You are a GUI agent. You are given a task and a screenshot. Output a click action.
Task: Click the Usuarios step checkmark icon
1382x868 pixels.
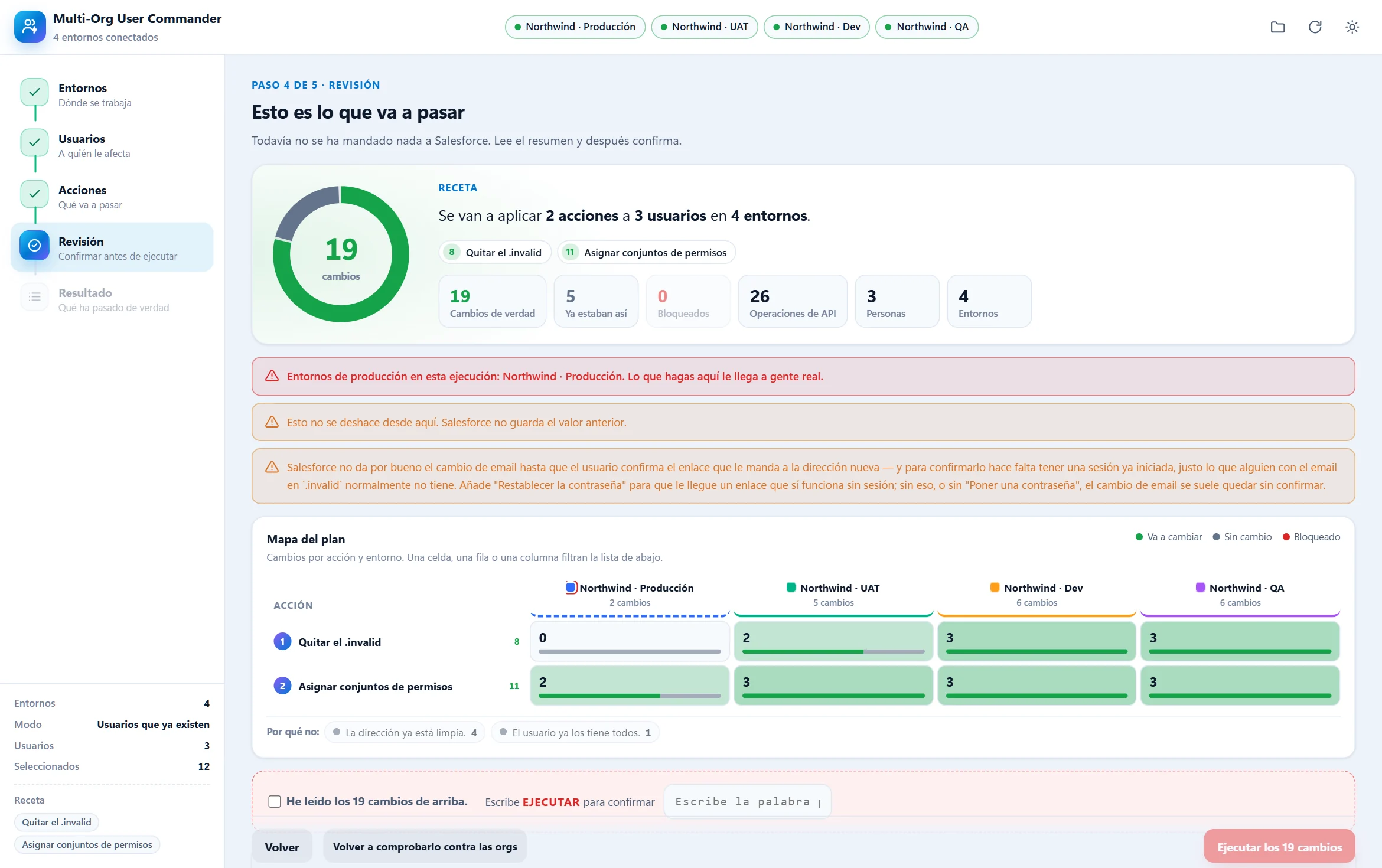pos(35,143)
